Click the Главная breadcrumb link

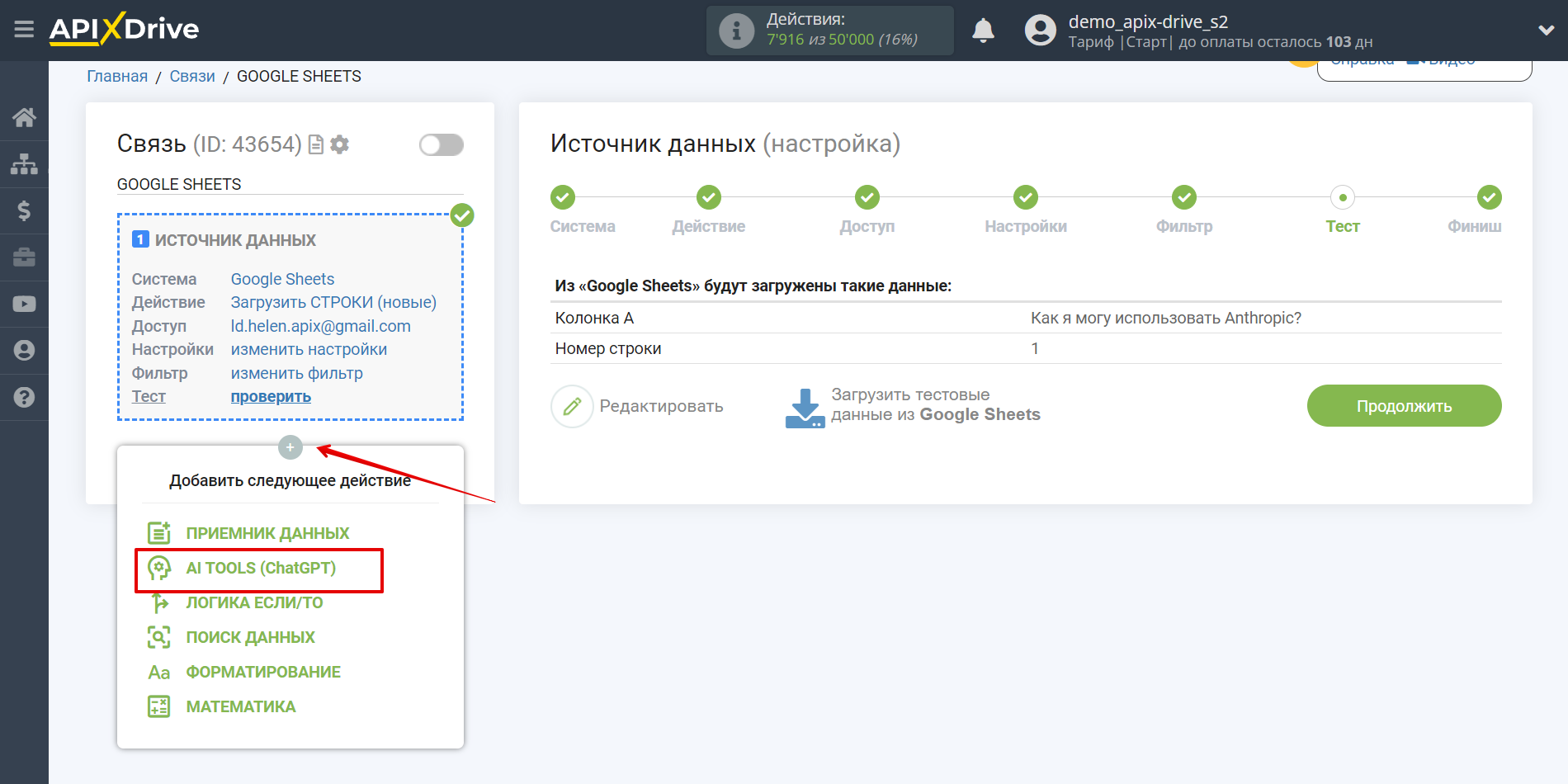click(x=117, y=76)
